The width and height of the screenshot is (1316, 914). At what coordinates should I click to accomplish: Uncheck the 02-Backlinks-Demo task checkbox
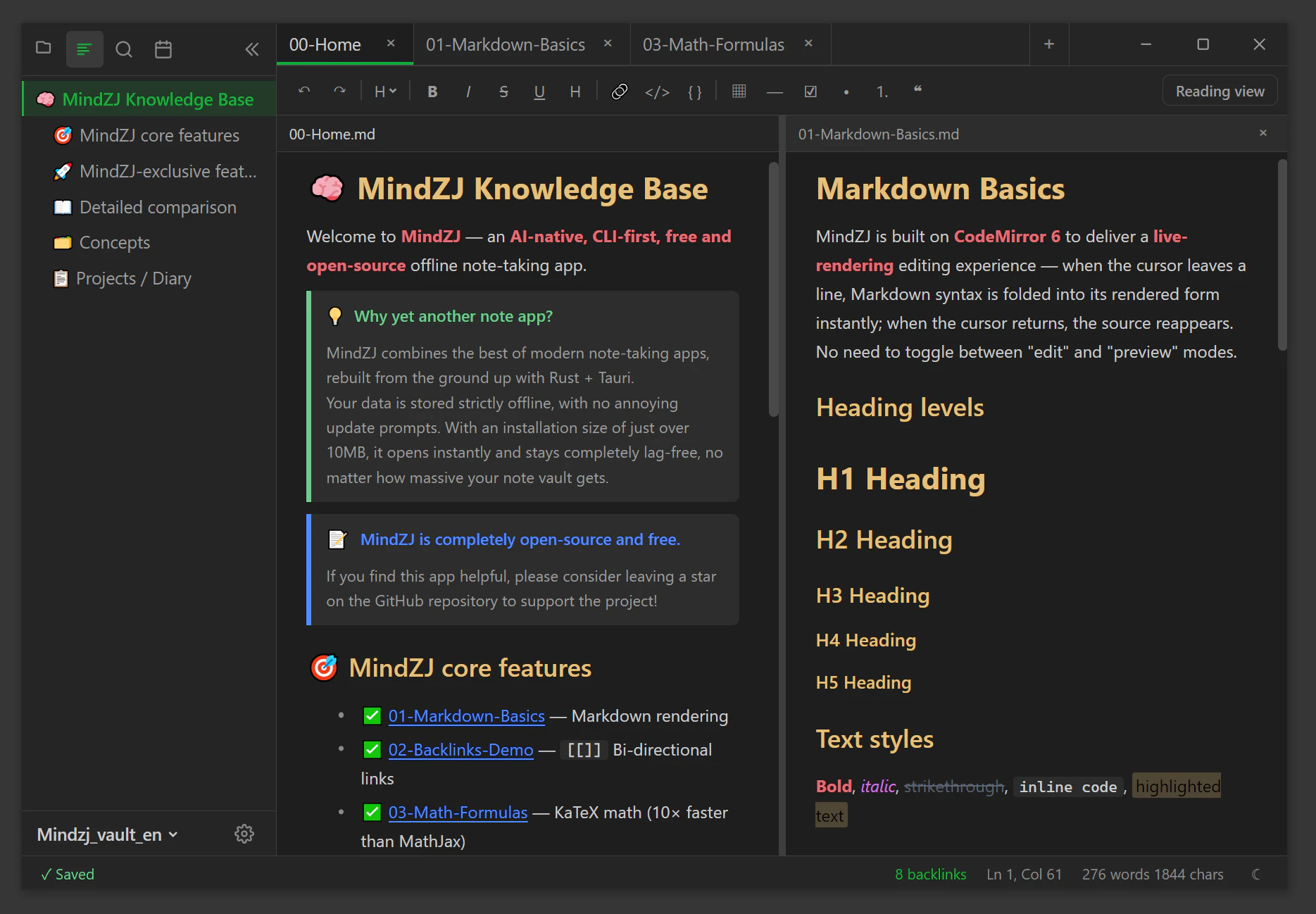click(x=372, y=749)
